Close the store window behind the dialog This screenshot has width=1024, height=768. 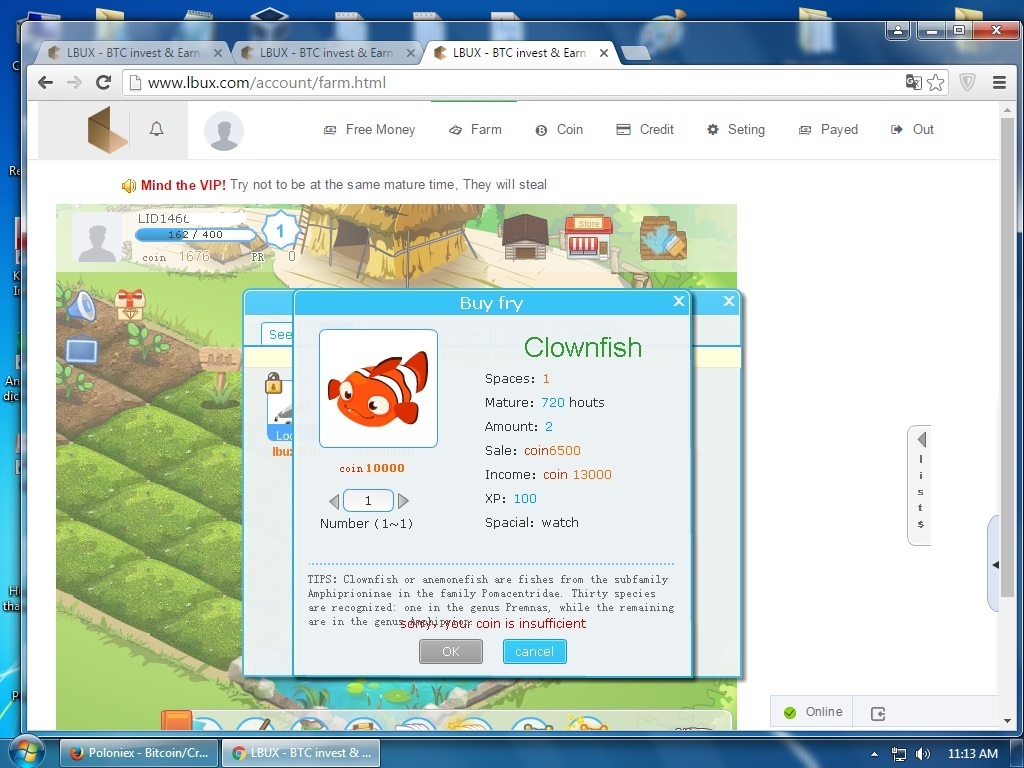tap(729, 301)
